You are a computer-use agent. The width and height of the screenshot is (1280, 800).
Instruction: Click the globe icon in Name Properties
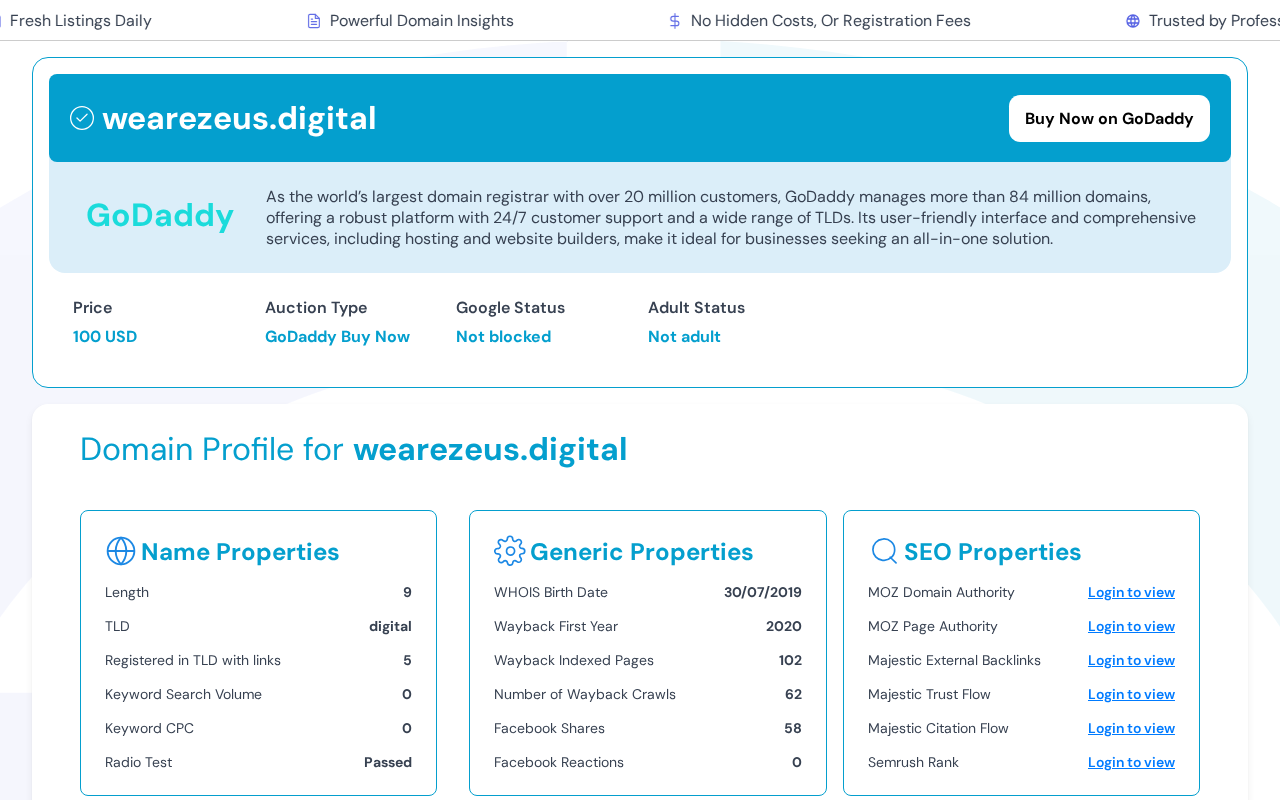pos(120,551)
